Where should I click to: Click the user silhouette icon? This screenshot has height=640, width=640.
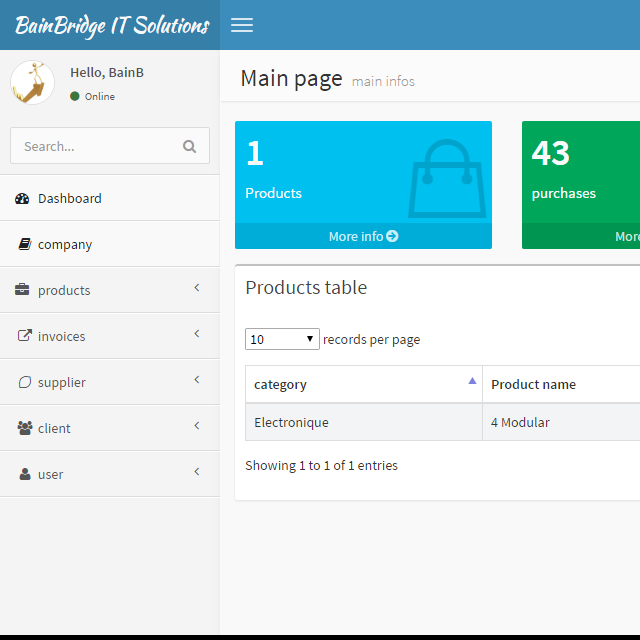pyautogui.click(x=24, y=474)
